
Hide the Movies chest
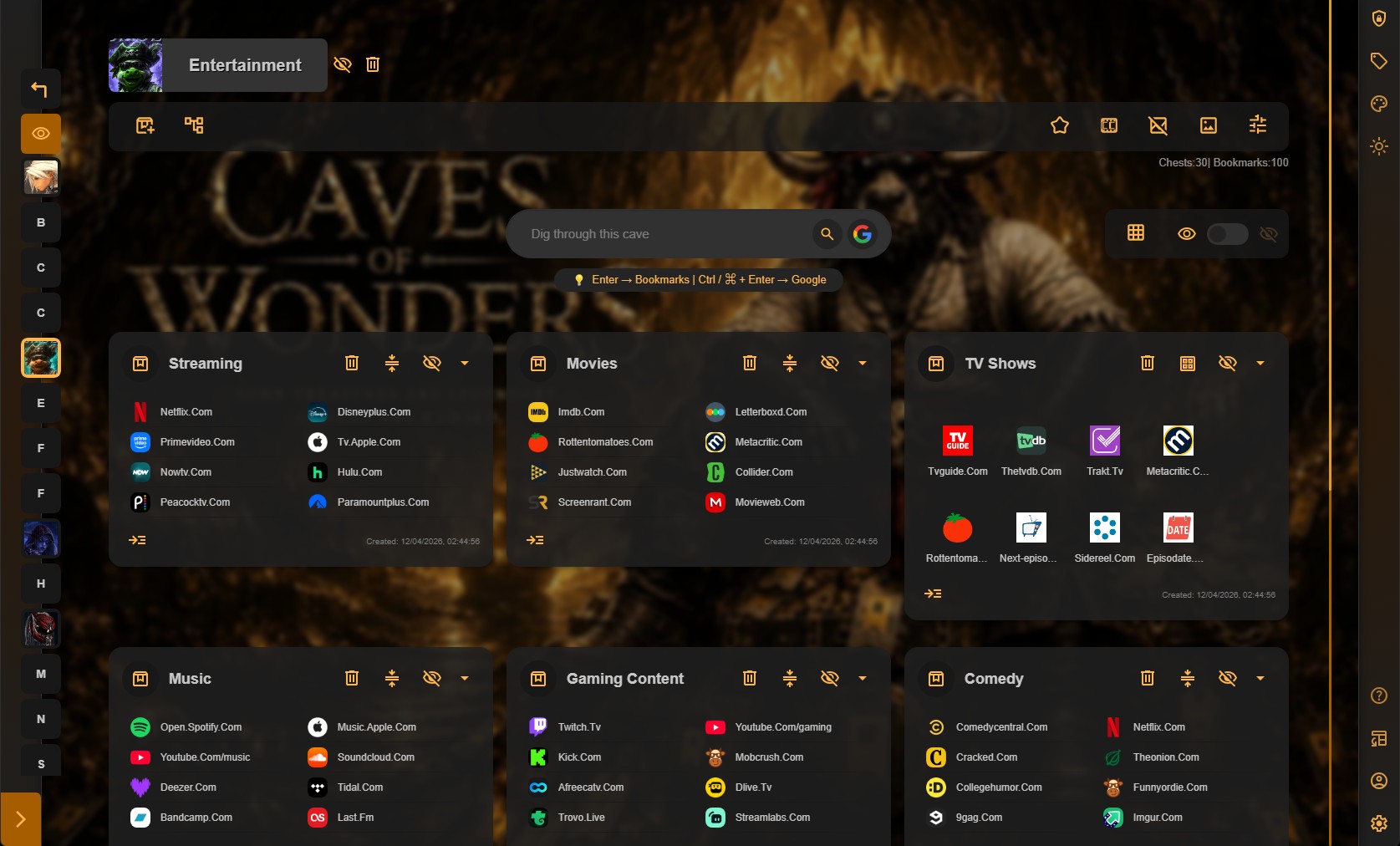pyautogui.click(x=830, y=363)
